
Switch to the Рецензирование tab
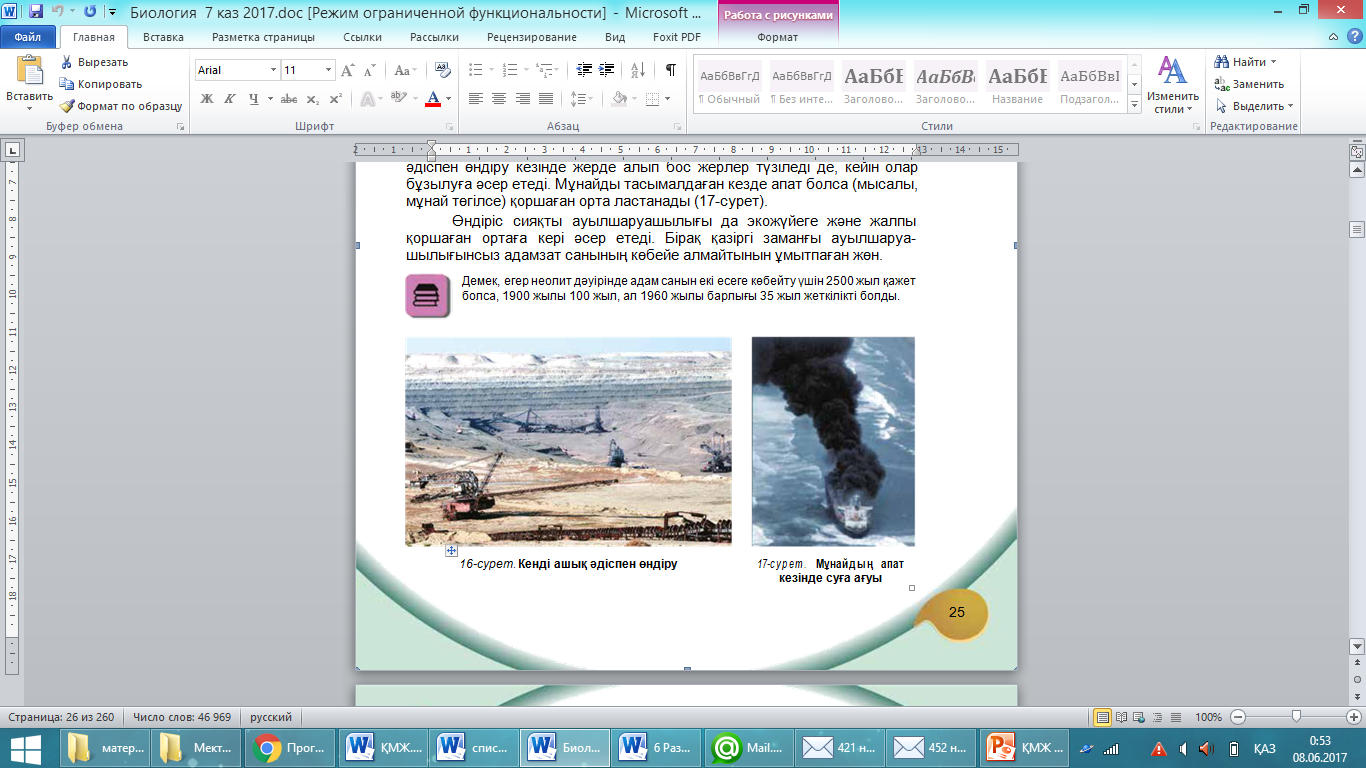531,37
